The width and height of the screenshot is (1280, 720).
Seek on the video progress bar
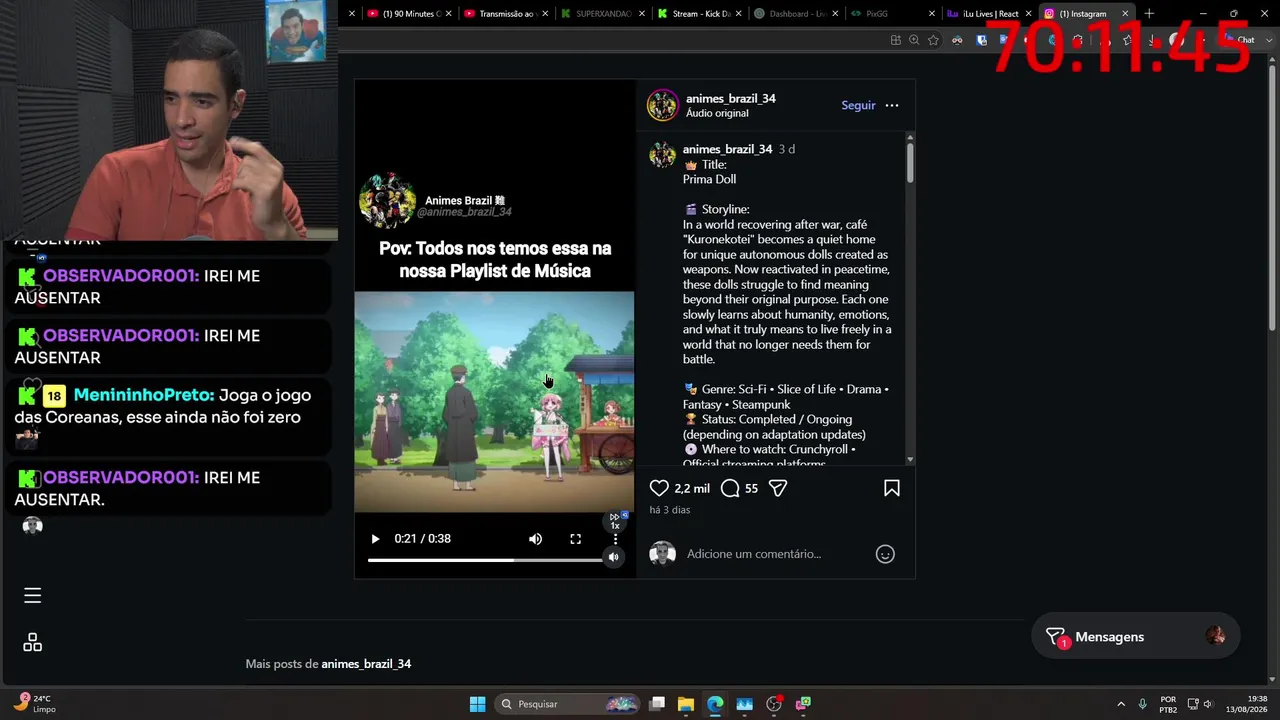click(x=485, y=560)
